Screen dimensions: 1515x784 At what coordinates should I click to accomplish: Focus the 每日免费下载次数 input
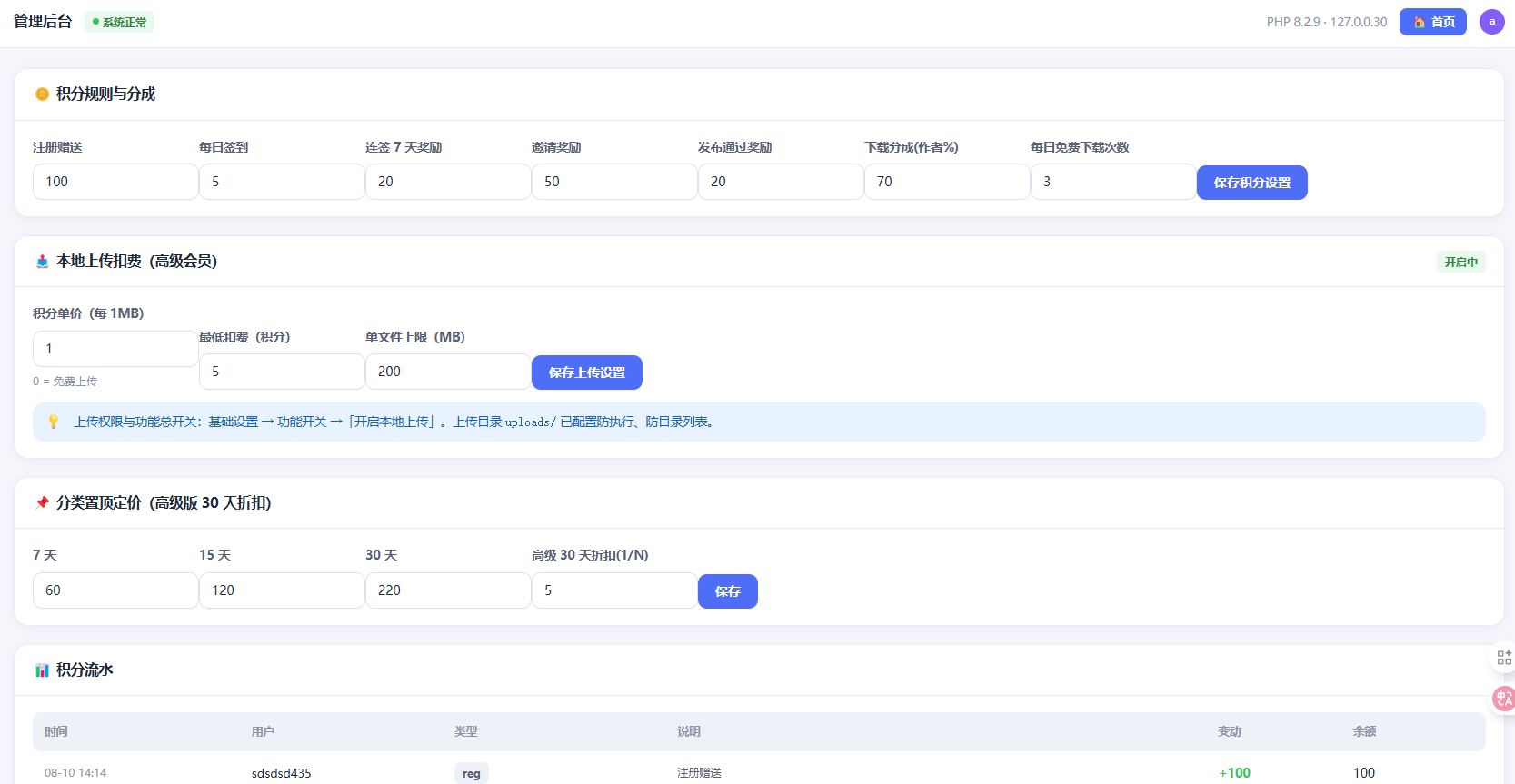click(1113, 182)
